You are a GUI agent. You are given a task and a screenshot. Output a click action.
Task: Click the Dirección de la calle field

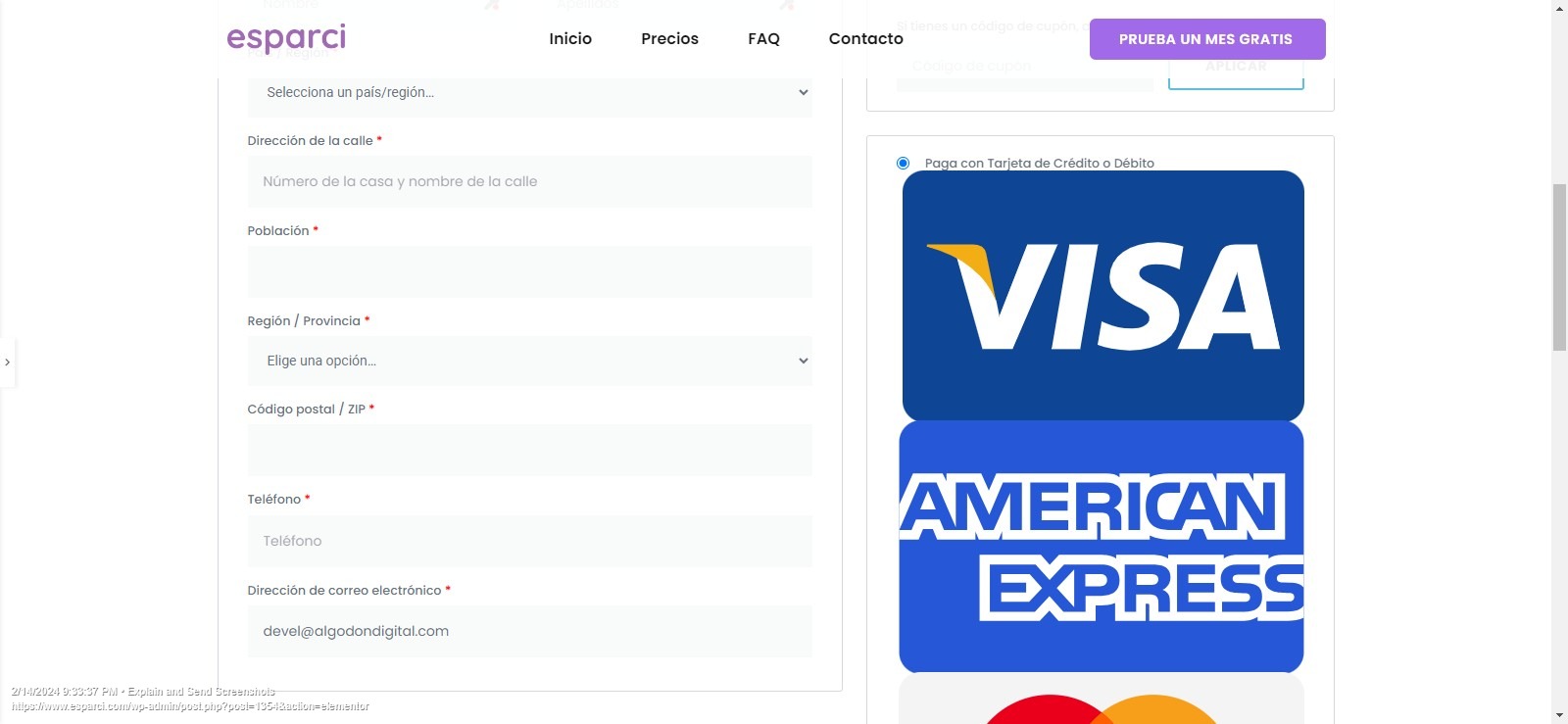[529, 181]
